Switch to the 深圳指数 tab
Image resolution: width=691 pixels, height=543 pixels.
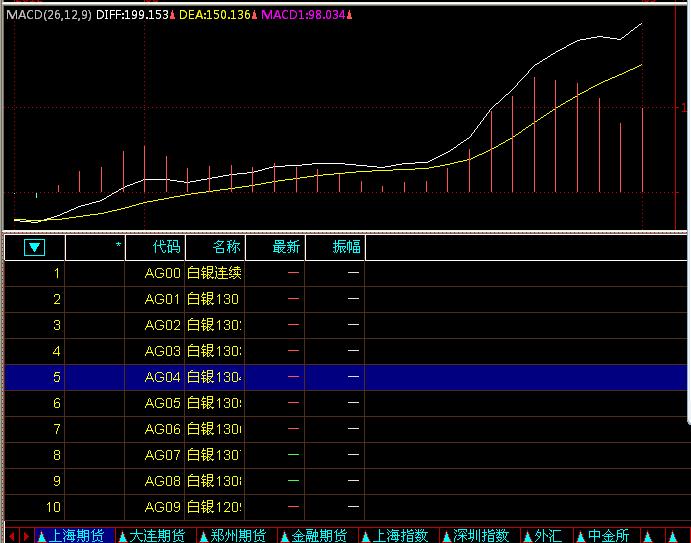point(482,536)
